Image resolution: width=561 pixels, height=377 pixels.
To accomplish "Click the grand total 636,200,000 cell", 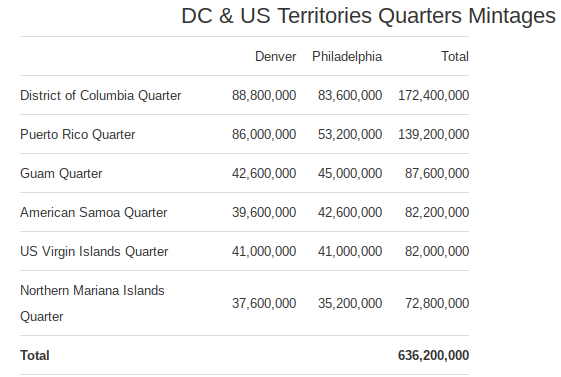I will 433,356.
